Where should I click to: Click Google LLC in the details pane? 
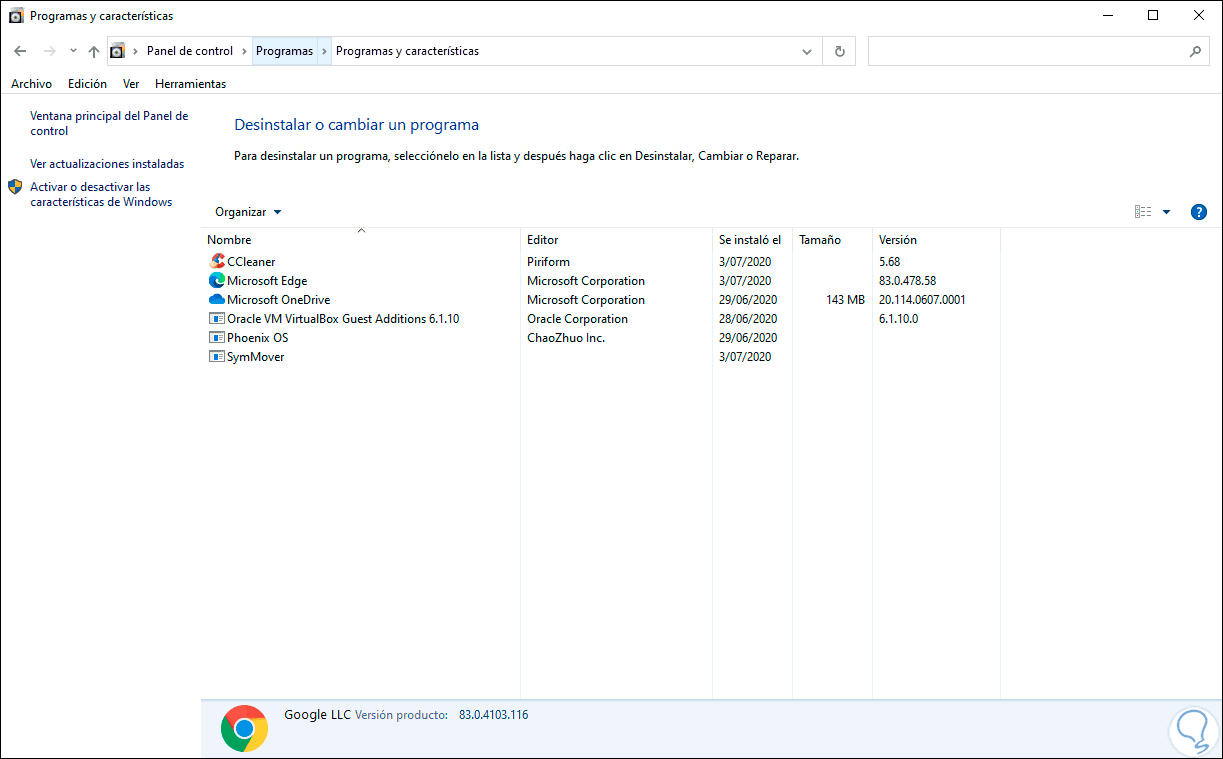(x=317, y=715)
